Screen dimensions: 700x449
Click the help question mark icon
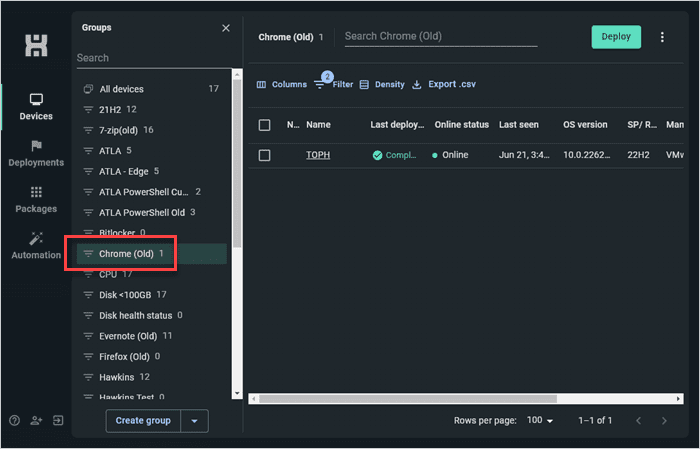pyautogui.click(x=14, y=420)
